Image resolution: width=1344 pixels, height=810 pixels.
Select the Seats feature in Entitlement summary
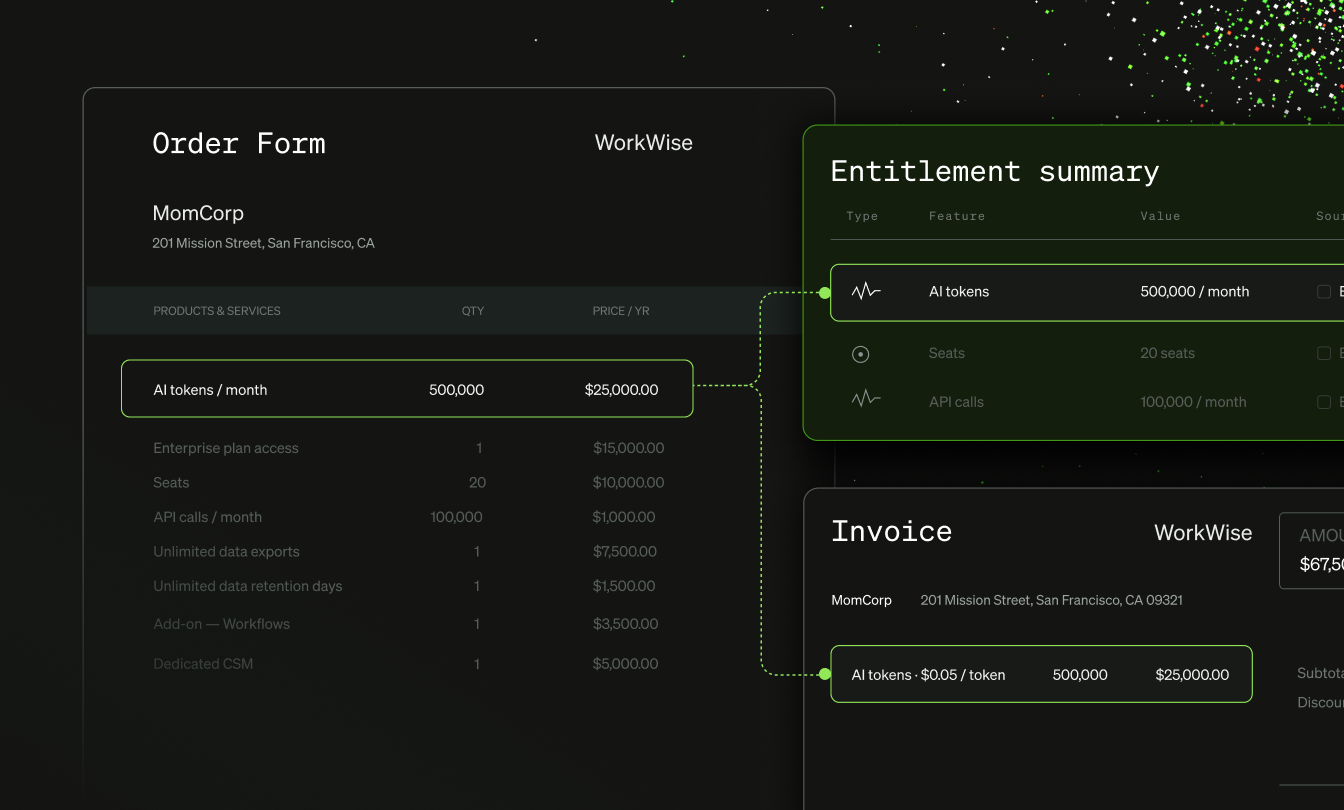pos(947,353)
